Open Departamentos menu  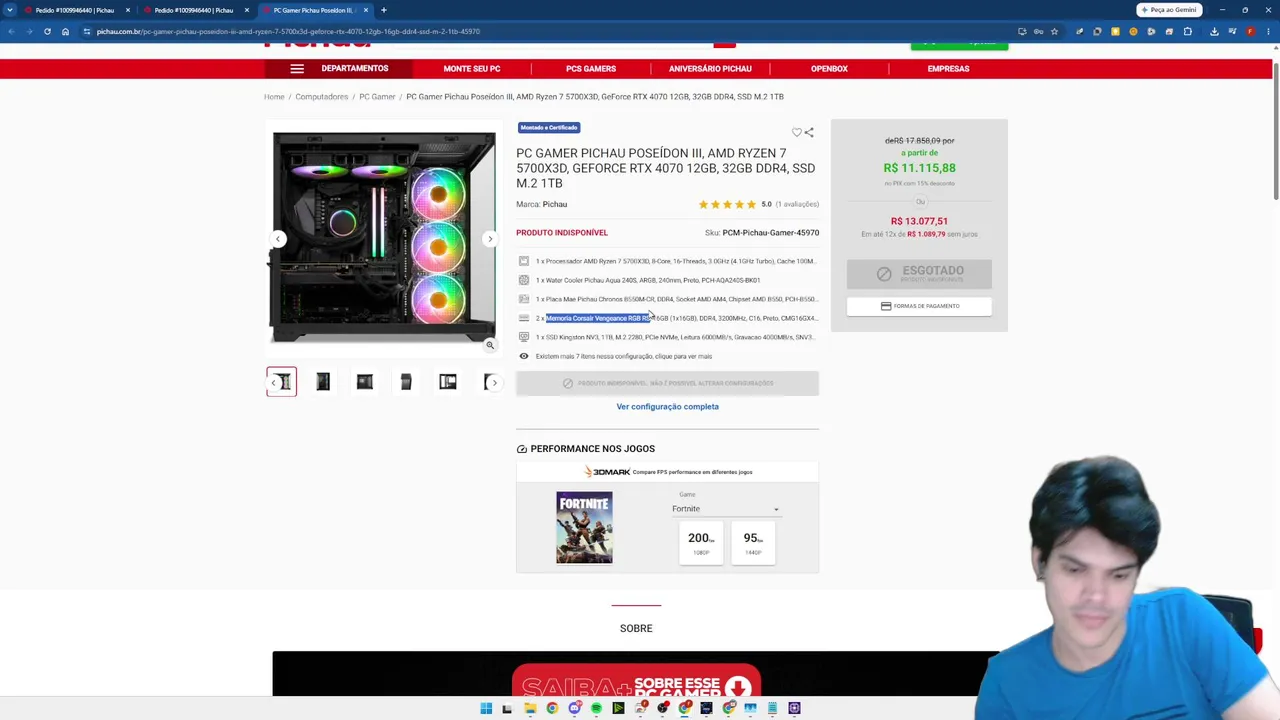(x=355, y=69)
